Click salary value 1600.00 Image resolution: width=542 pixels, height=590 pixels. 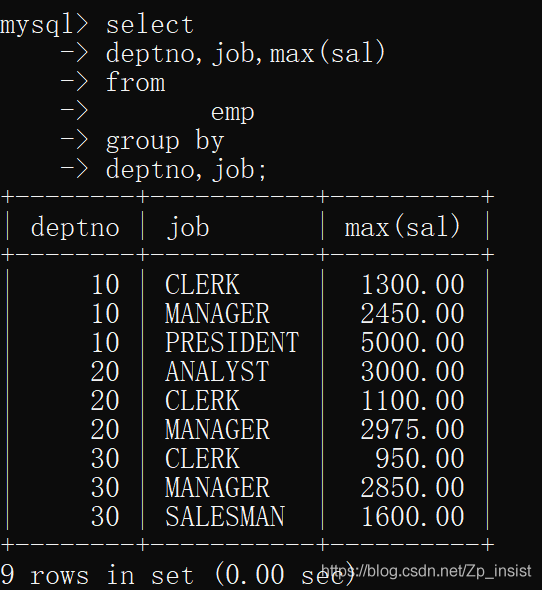click(413, 516)
